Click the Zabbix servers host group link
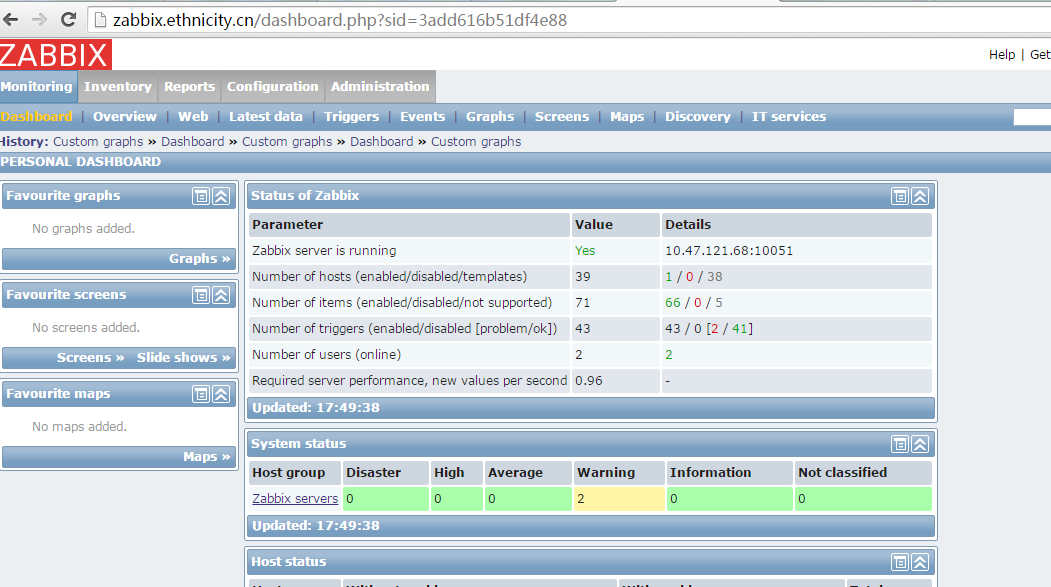 click(295, 499)
